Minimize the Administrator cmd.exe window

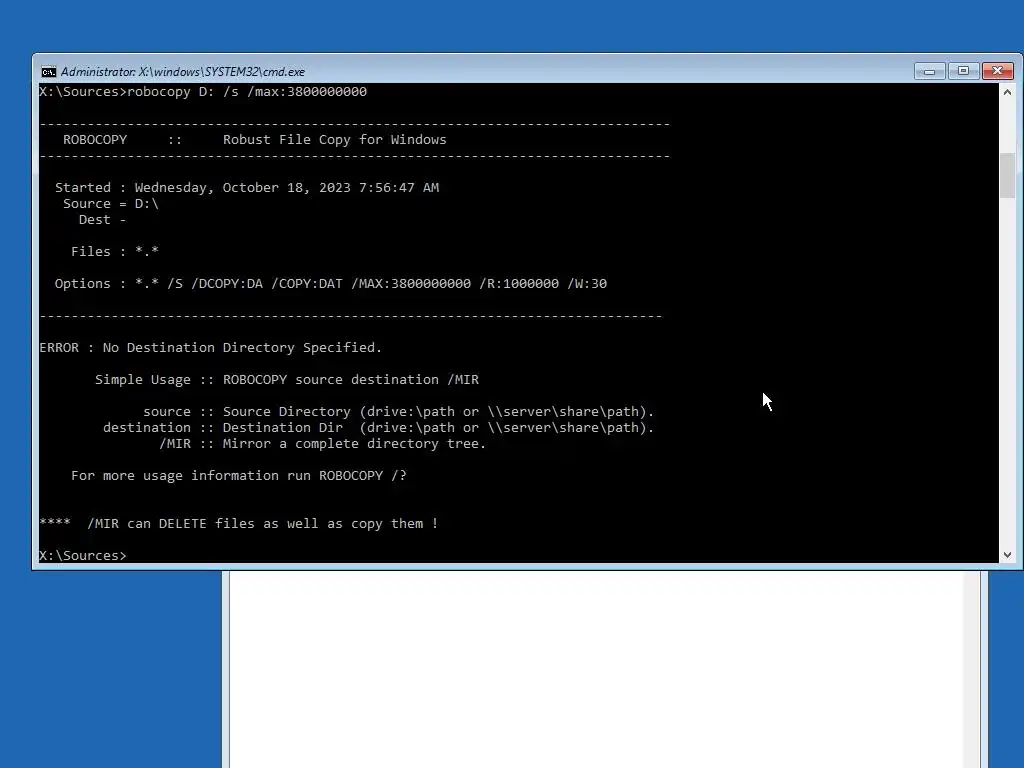click(929, 71)
